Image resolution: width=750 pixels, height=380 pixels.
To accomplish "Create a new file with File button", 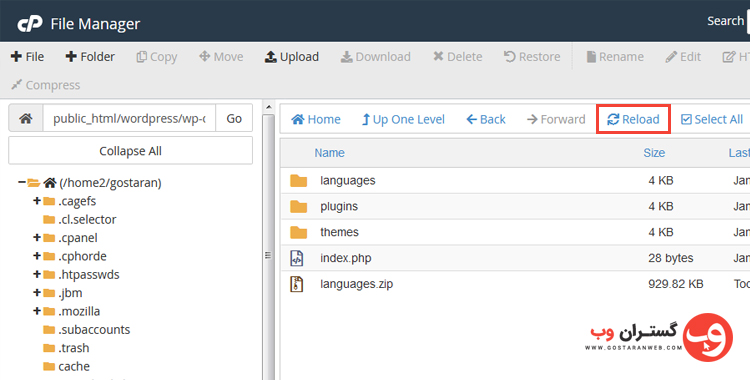I will click(x=27, y=56).
